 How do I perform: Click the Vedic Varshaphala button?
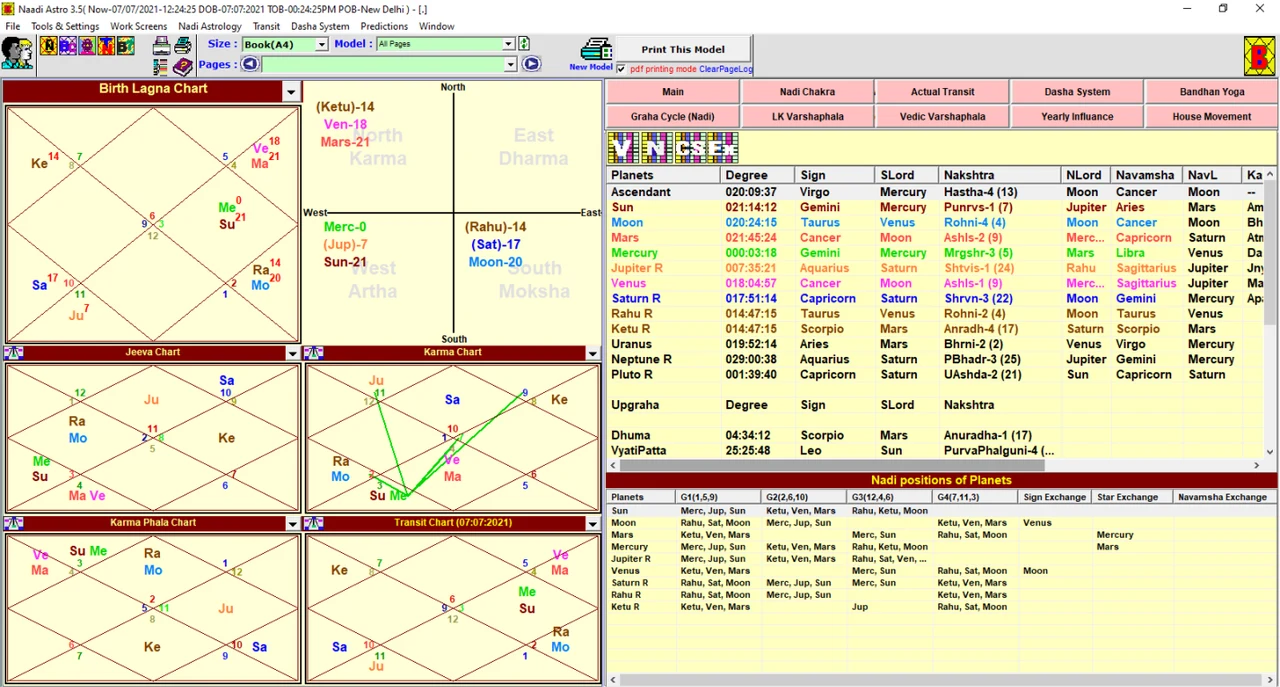click(942, 116)
